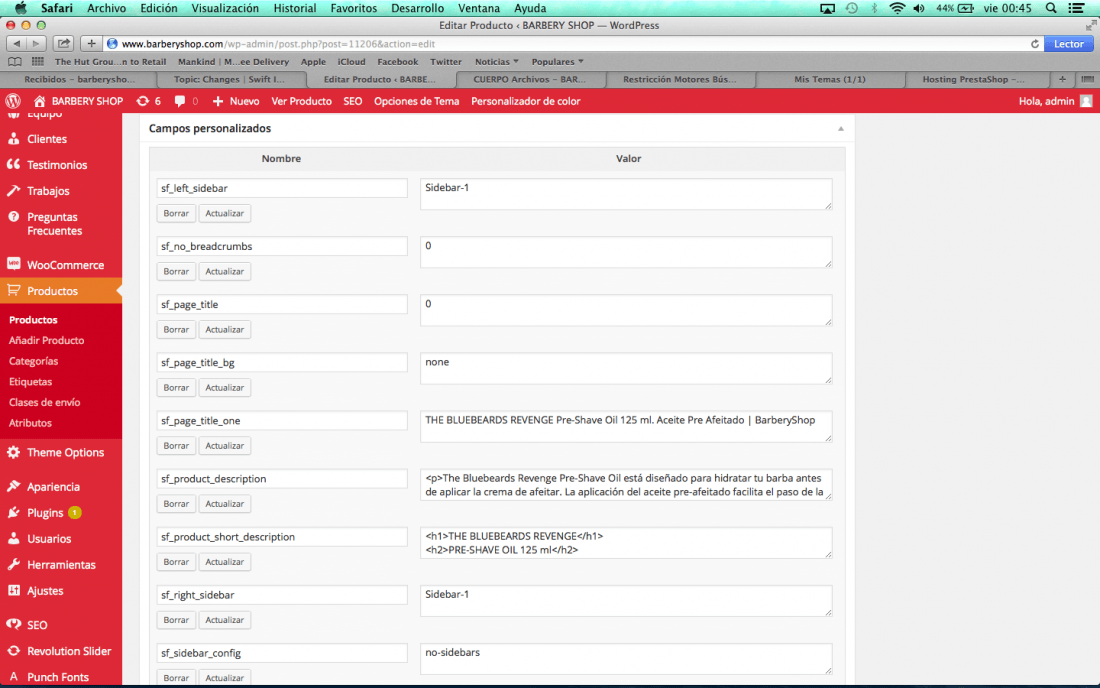Screen dimensions: 1100x688
Task: Click sf_sidebar_config value no-sidebars textarea
Action: pos(626,659)
